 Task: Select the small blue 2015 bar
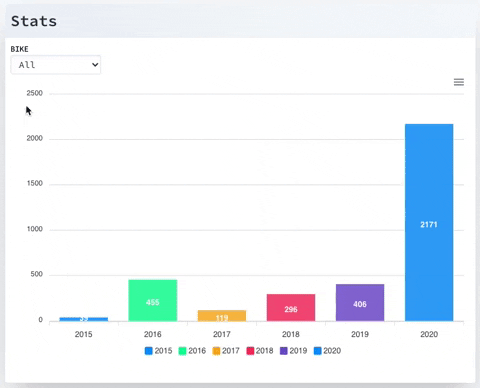point(84,319)
